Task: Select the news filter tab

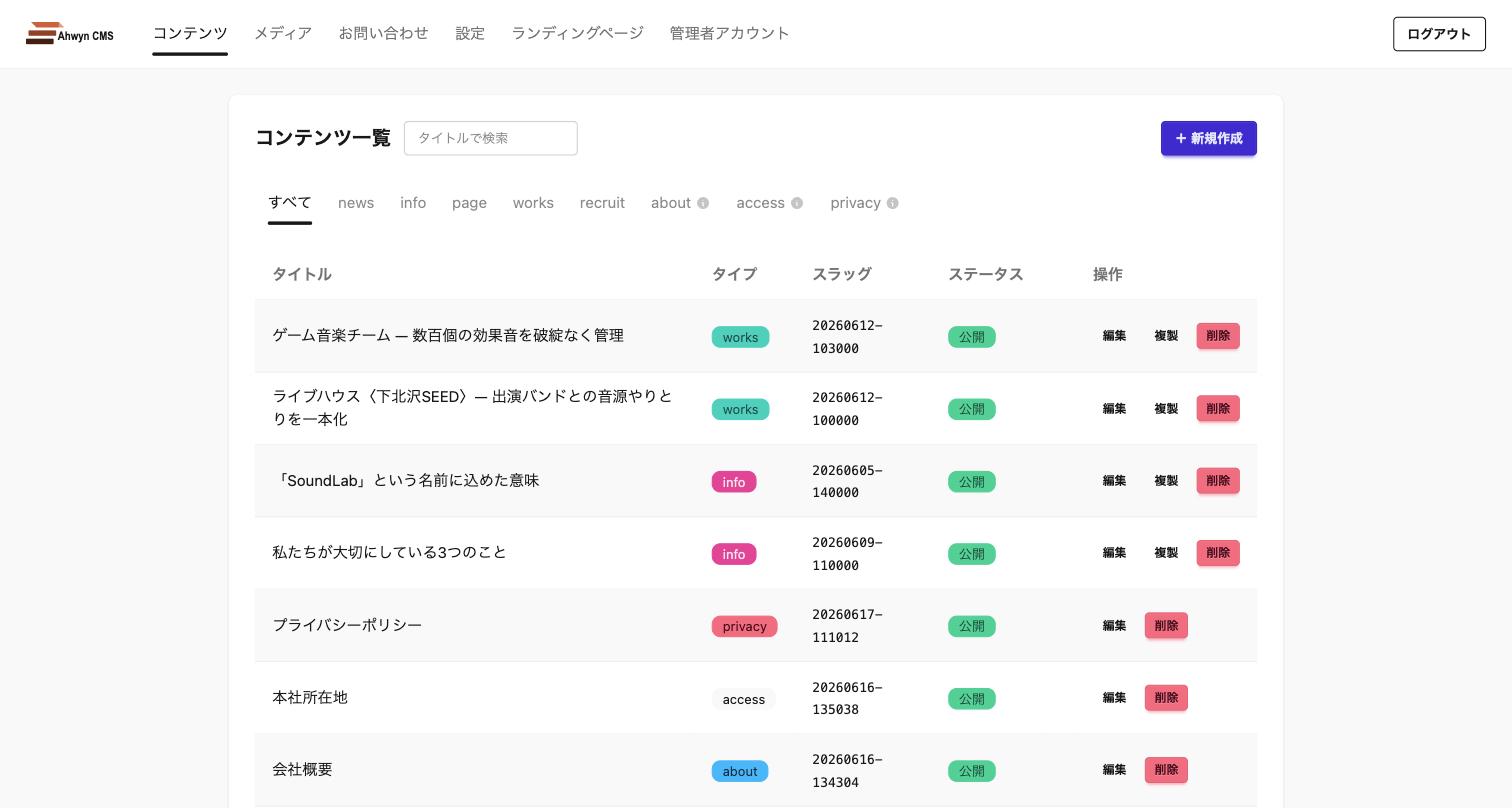Action: [x=356, y=203]
